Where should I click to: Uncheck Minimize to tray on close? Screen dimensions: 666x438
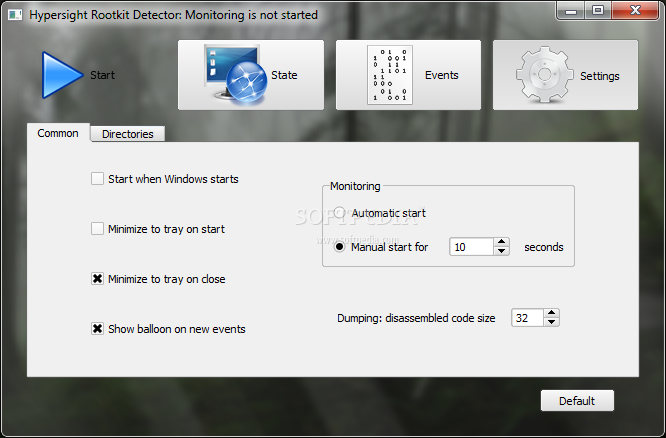(x=97, y=279)
